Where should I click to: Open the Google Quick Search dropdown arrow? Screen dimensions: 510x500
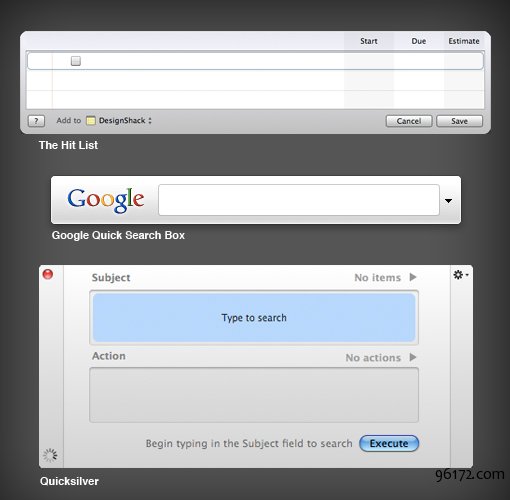coord(449,201)
